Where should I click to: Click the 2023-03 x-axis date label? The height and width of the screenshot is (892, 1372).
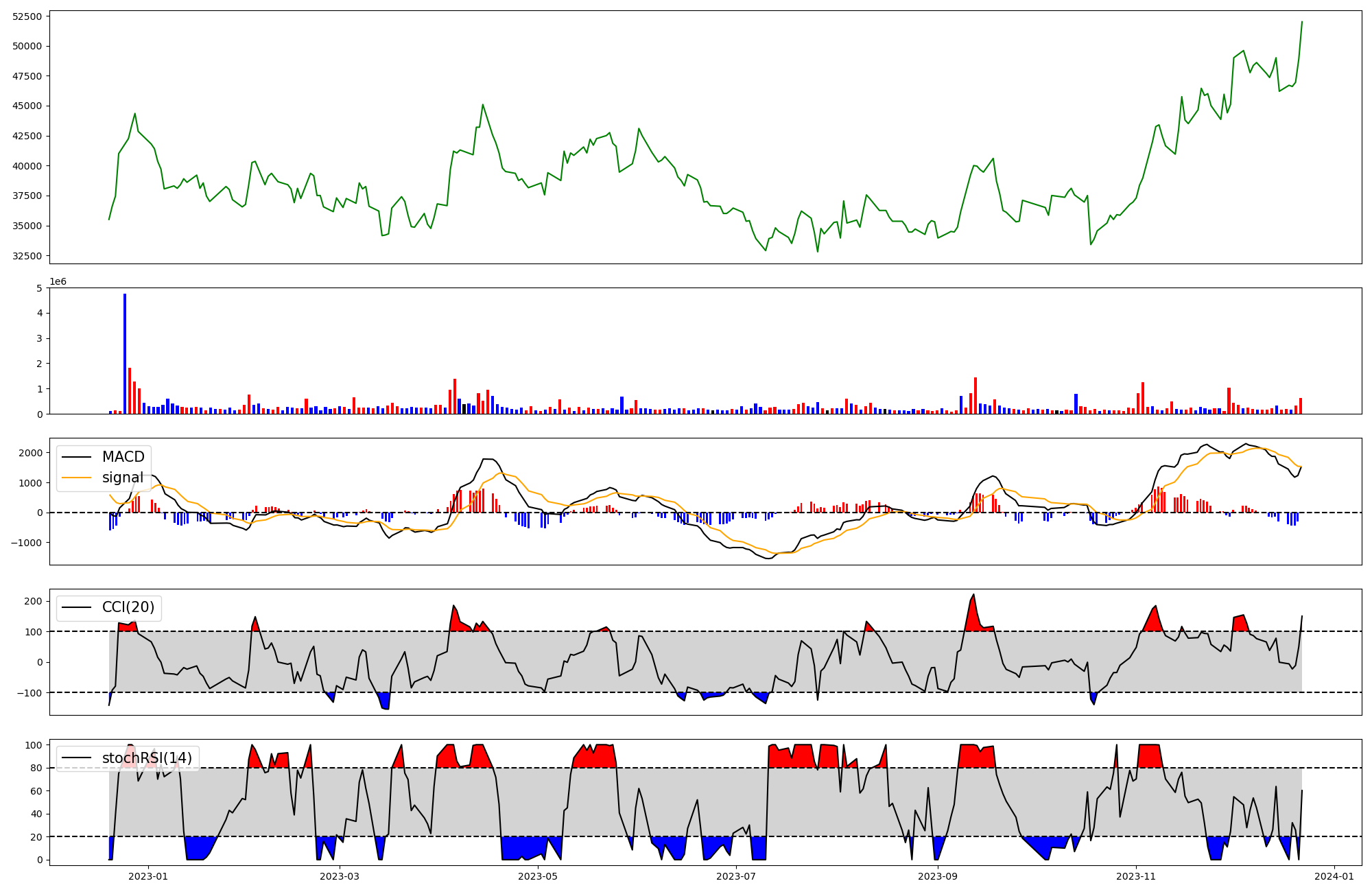click(340, 876)
